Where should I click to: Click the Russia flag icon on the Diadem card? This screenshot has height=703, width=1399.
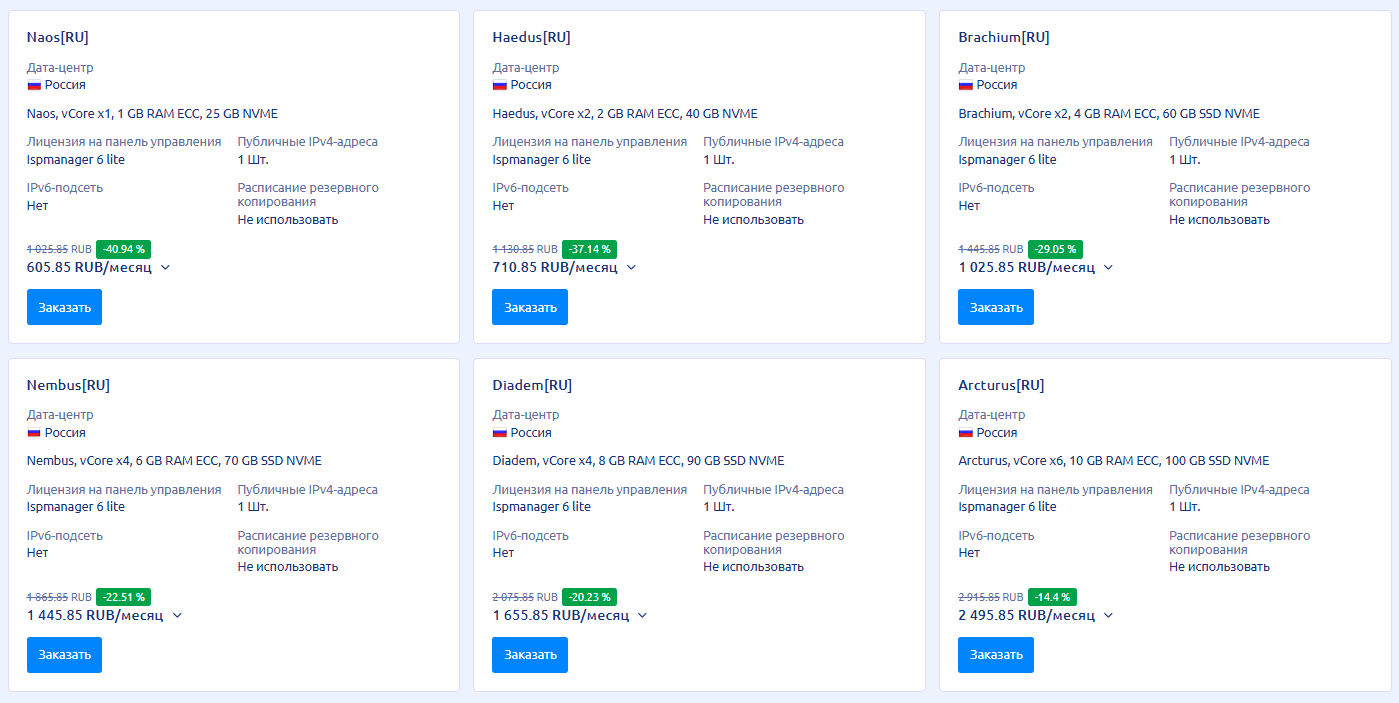[499, 432]
